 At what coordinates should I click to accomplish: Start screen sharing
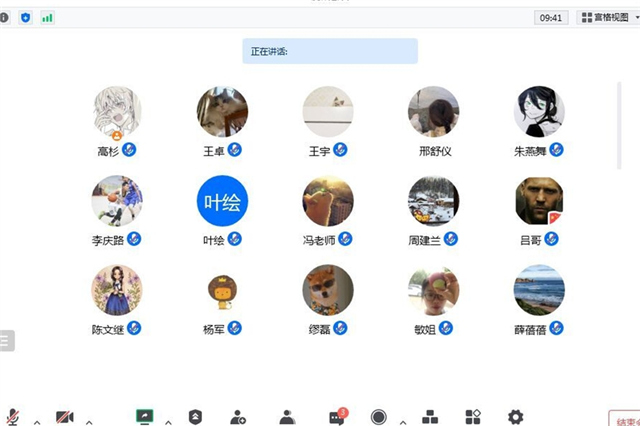tap(145, 417)
